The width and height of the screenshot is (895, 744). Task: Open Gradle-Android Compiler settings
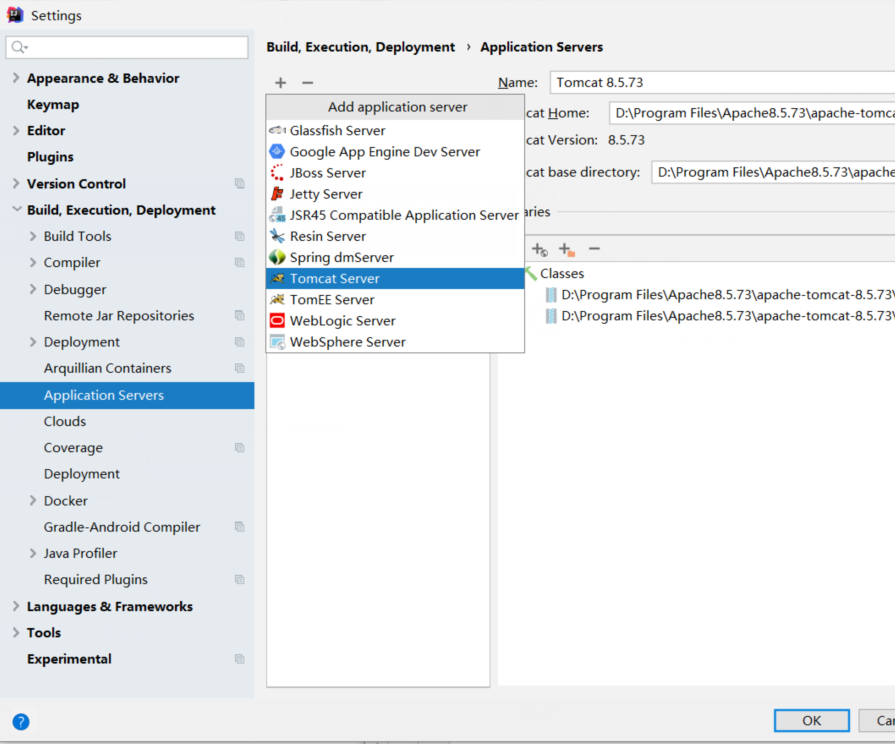(x=122, y=527)
